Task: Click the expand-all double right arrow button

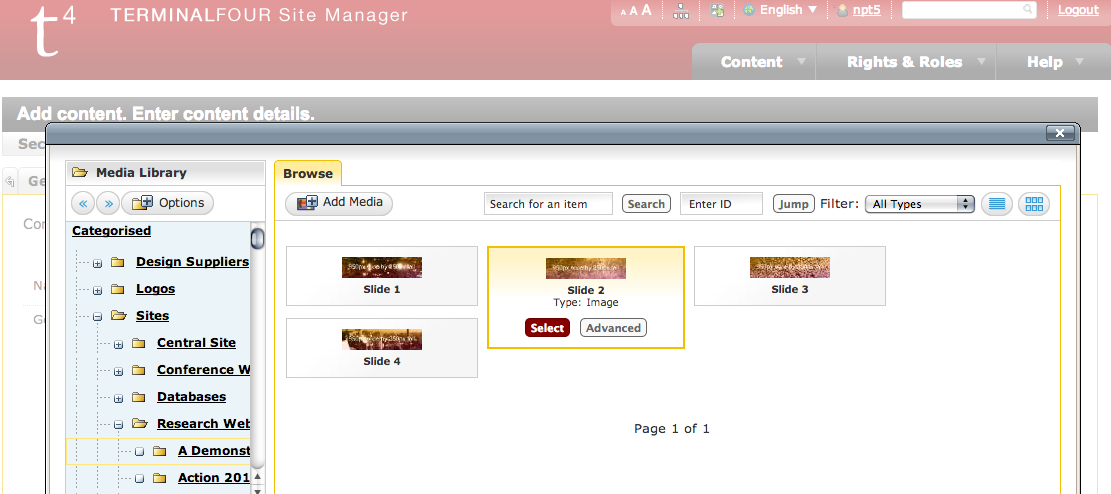Action: pyautogui.click(x=108, y=203)
